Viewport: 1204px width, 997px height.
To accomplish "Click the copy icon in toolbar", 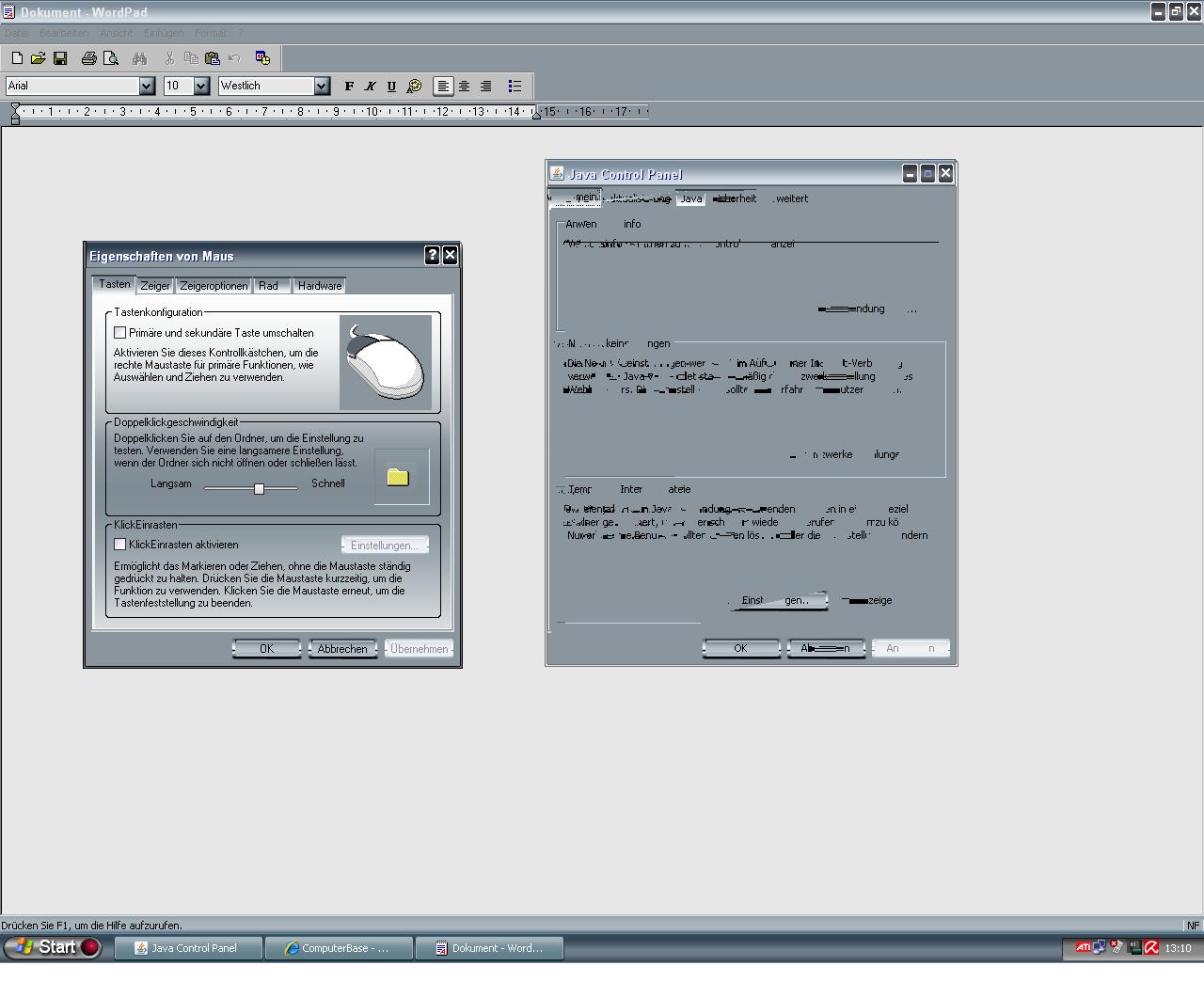I will [191, 58].
